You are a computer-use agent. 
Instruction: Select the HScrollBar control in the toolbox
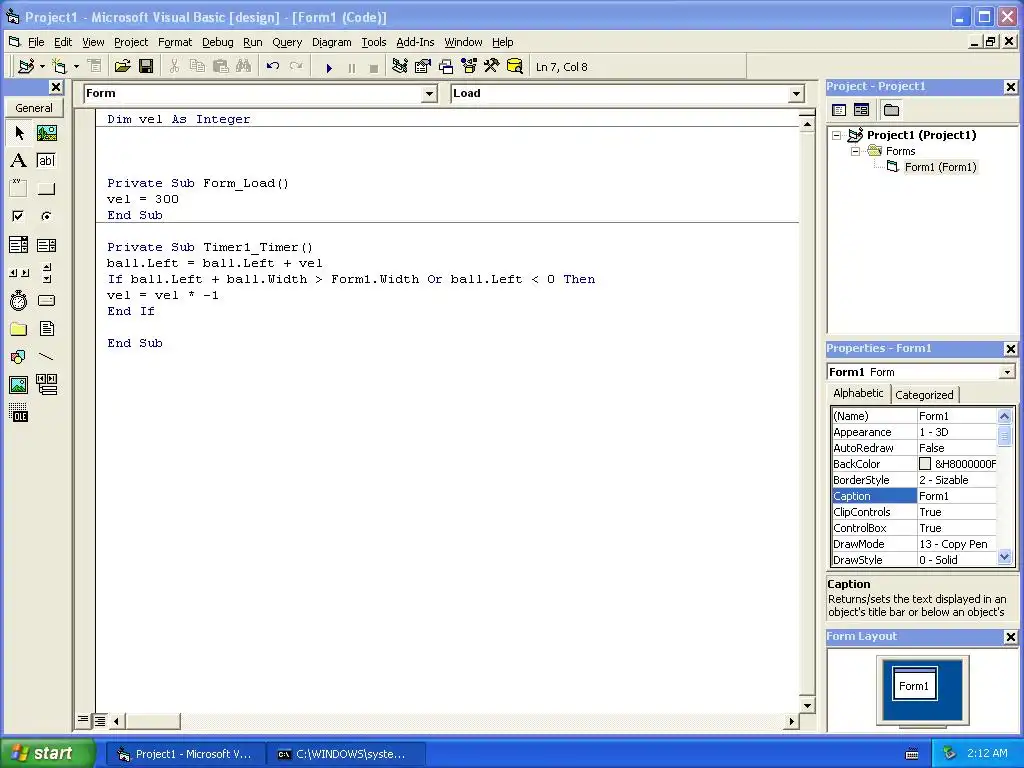(x=19, y=273)
